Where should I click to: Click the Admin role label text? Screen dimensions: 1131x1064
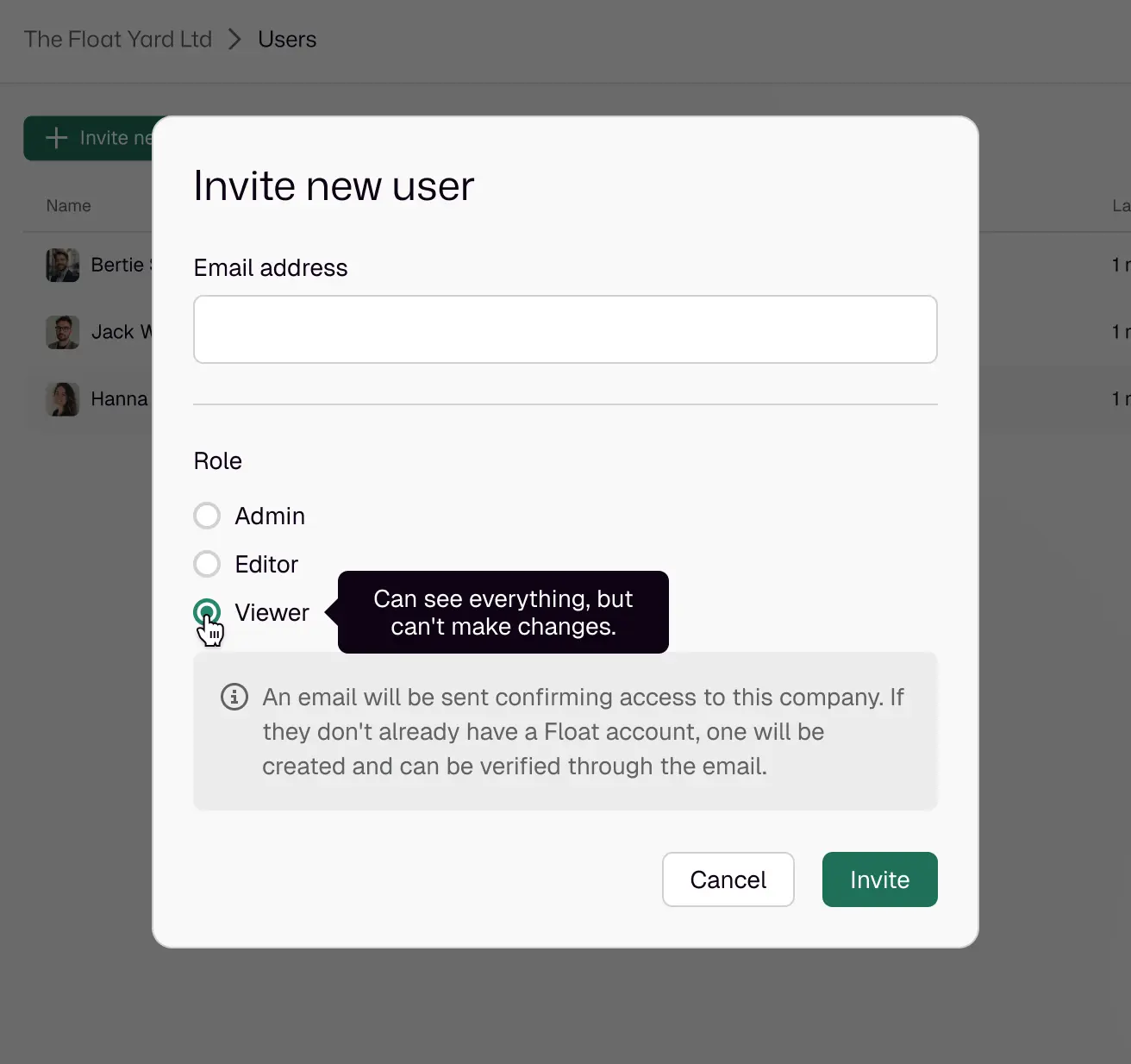coord(270,516)
